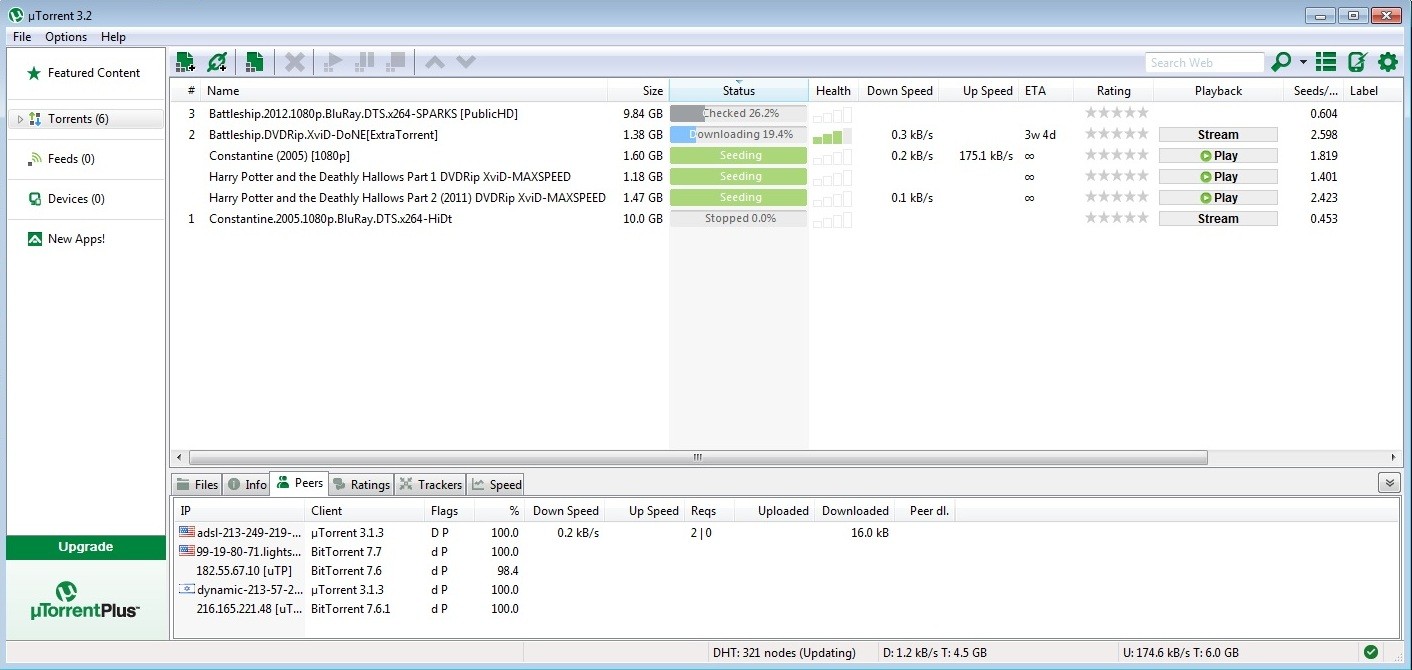Click the Checked 26.2% progress bar

point(738,114)
